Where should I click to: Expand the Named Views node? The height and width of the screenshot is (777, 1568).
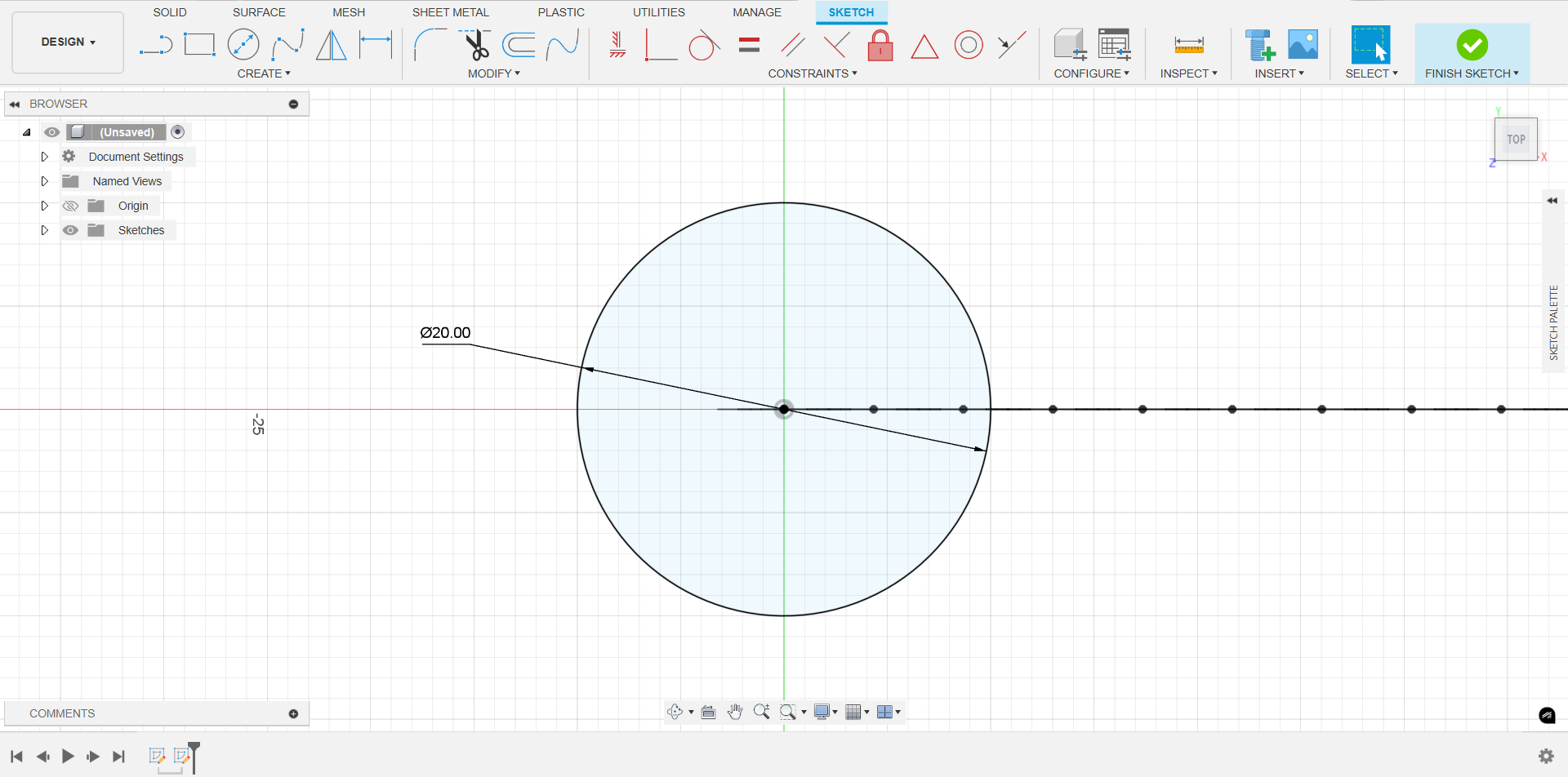45,181
